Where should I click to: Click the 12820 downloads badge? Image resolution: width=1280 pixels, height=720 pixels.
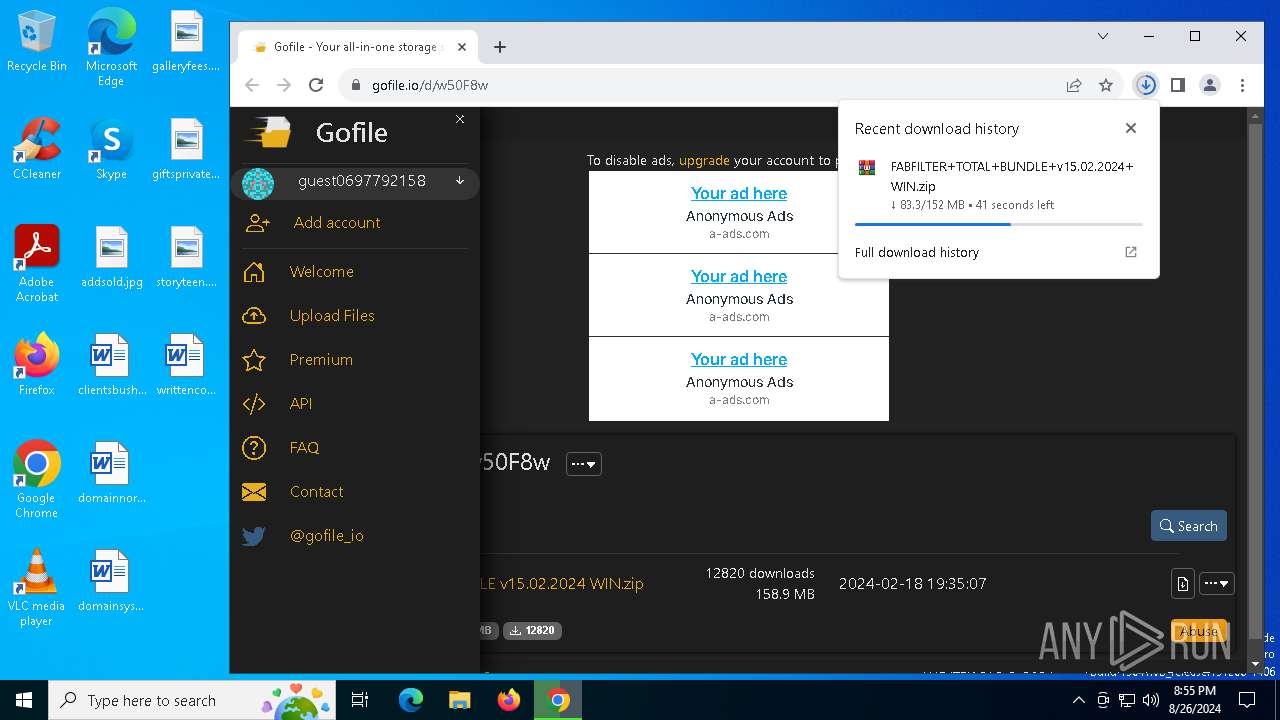(532, 631)
